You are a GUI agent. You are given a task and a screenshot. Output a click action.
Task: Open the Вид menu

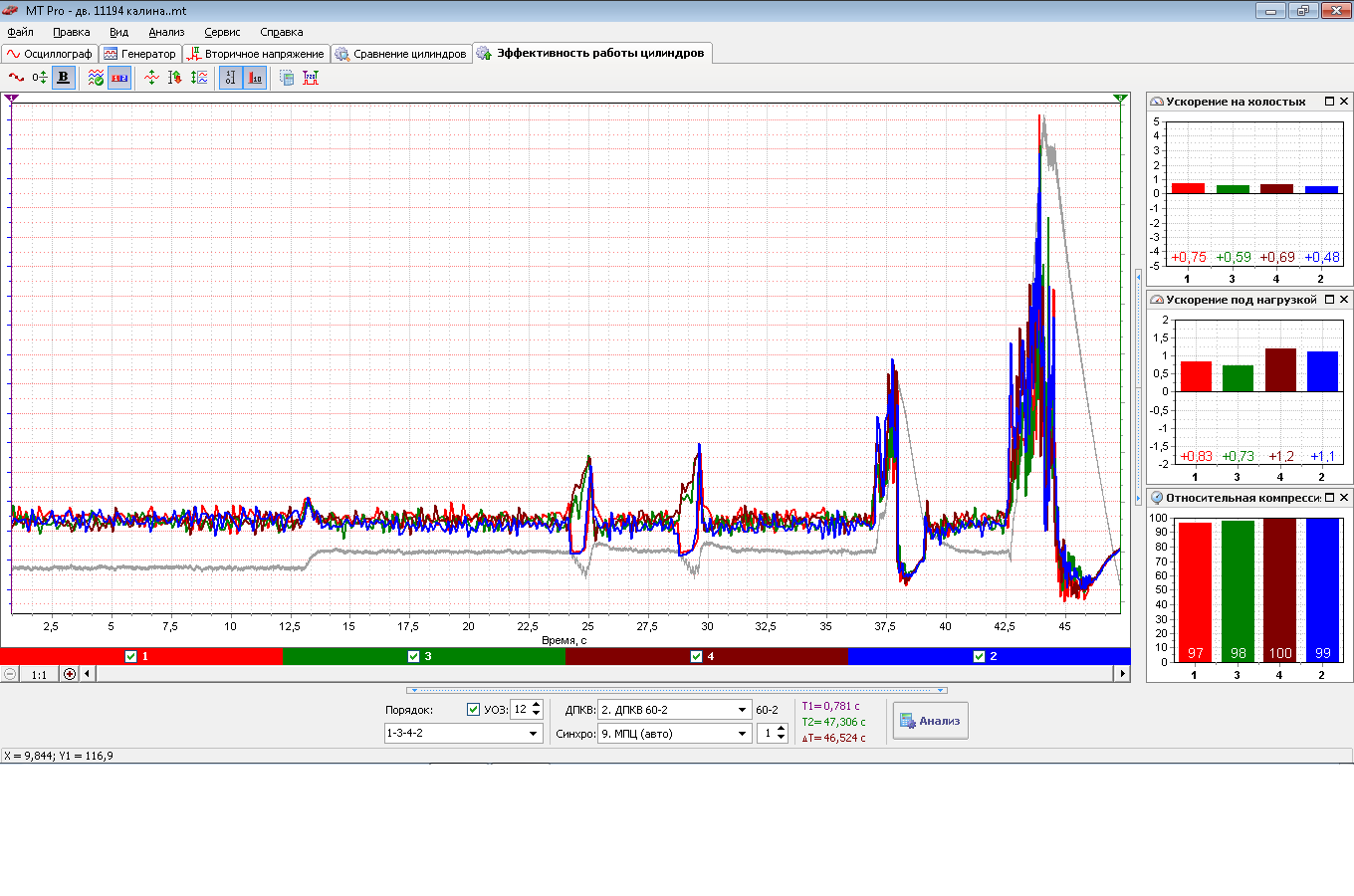click(x=118, y=32)
